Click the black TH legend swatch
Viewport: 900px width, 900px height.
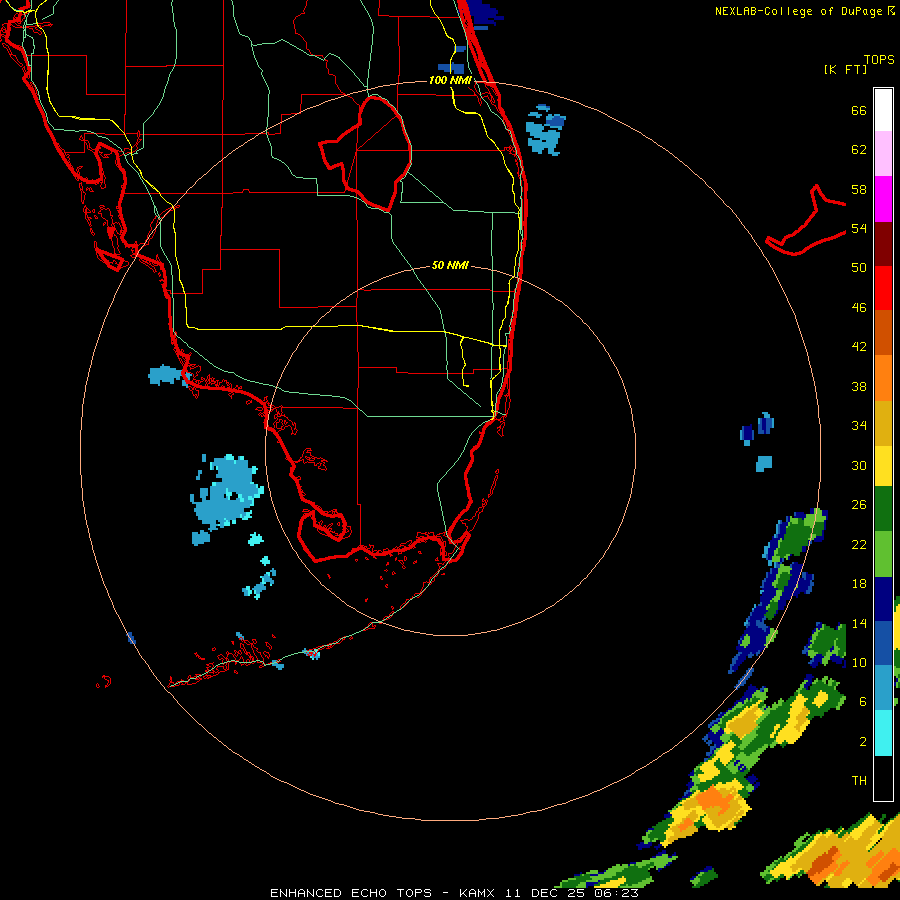(883, 778)
